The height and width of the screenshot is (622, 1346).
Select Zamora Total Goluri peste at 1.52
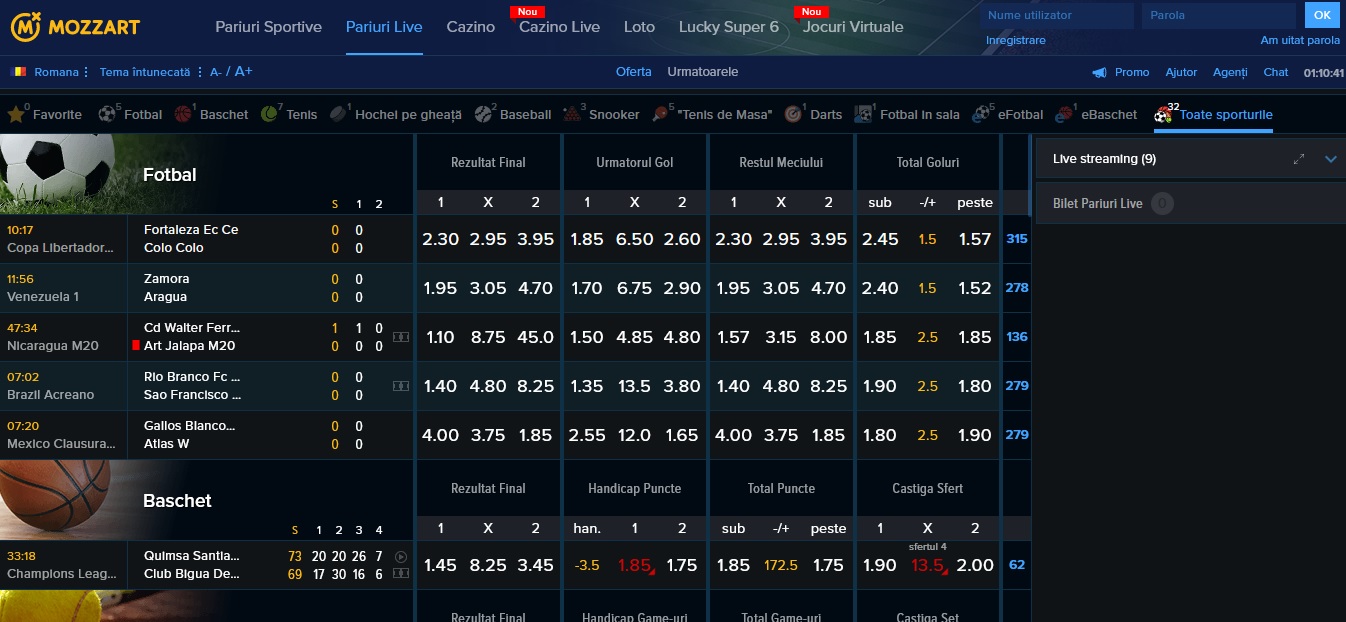(975, 288)
